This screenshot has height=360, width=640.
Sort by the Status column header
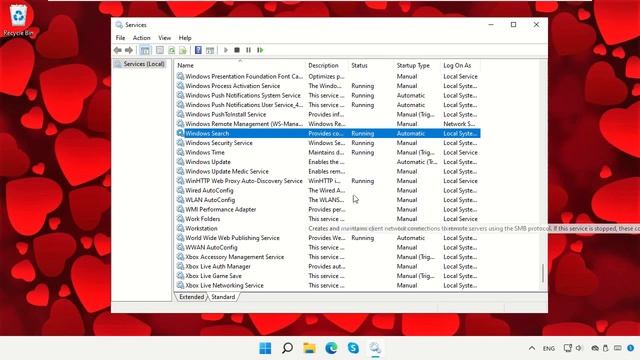[x=371, y=65]
